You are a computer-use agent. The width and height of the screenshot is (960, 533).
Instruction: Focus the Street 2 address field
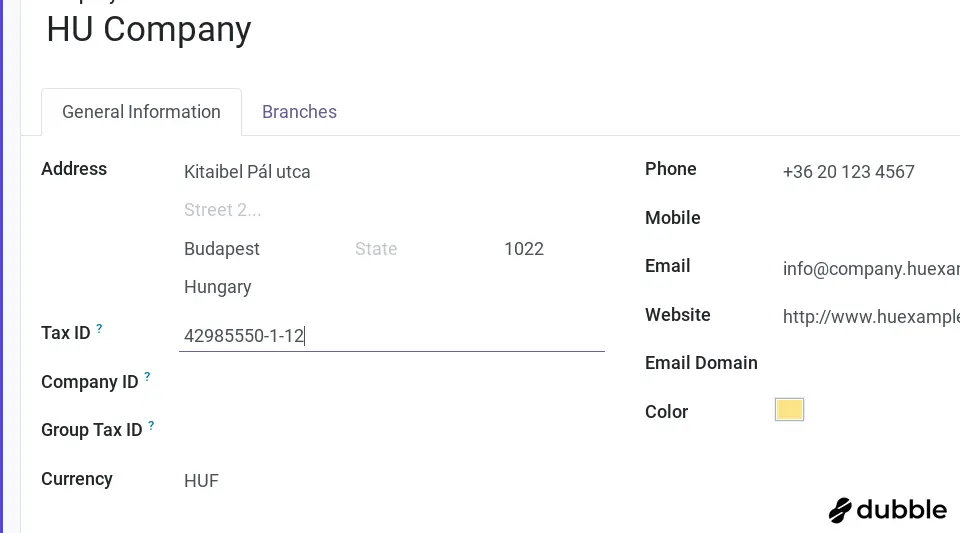(390, 210)
